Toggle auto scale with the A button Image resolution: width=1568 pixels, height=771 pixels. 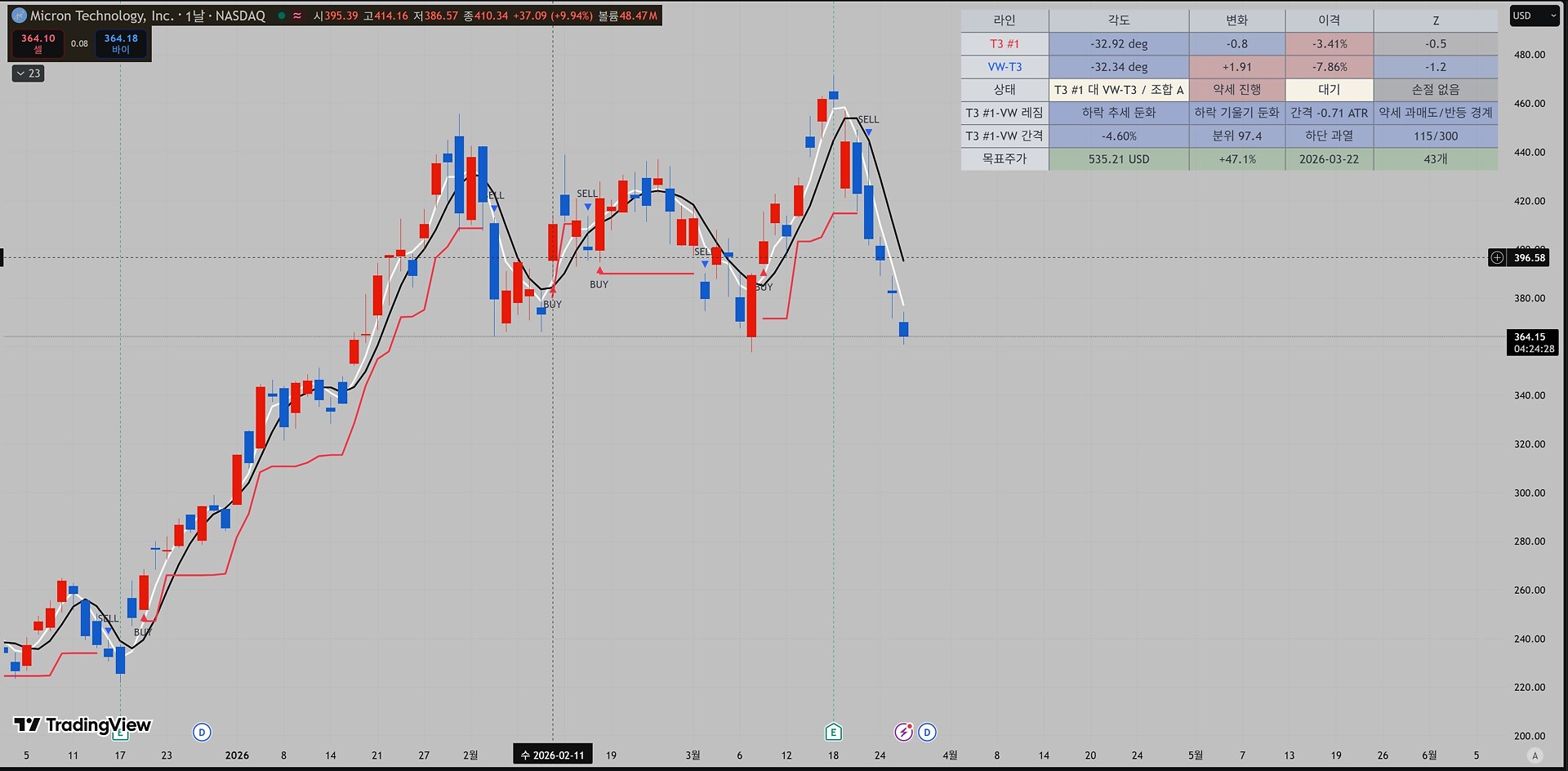pyautogui.click(x=1535, y=755)
